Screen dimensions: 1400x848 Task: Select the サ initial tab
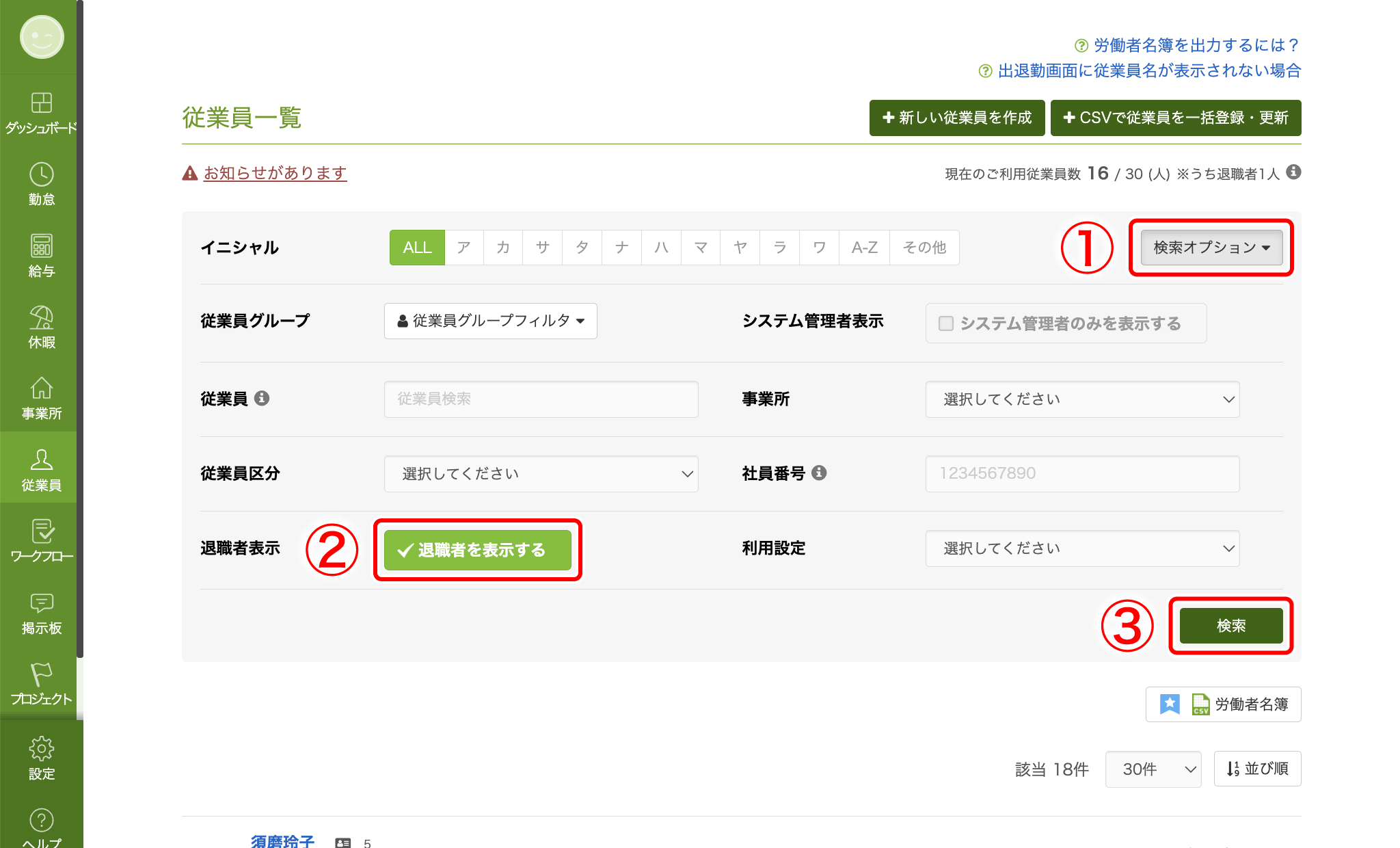pyautogui.click(x=543, y=248)
